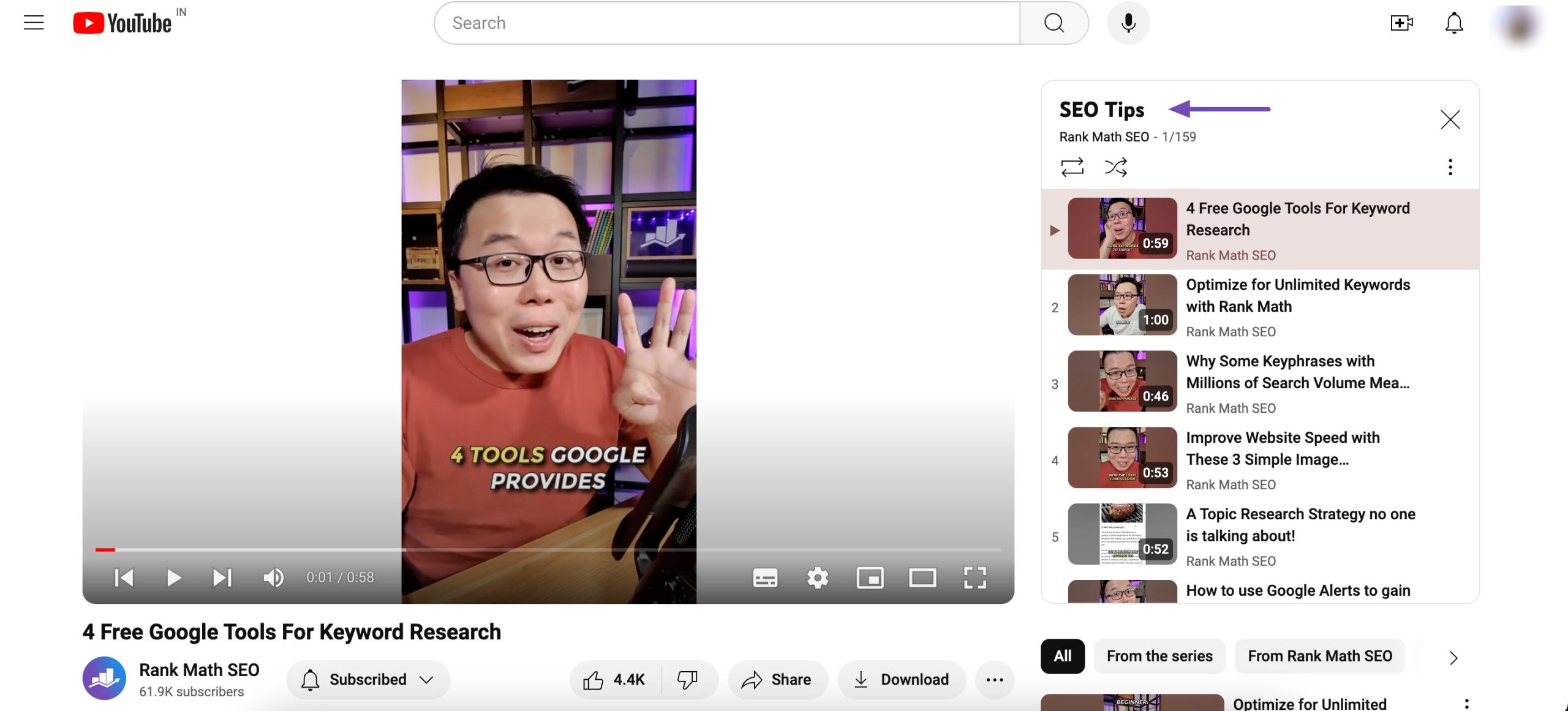Open the Create video icon
Viewport: 1568px width, 711px height.
click(x=1401, y=23)
